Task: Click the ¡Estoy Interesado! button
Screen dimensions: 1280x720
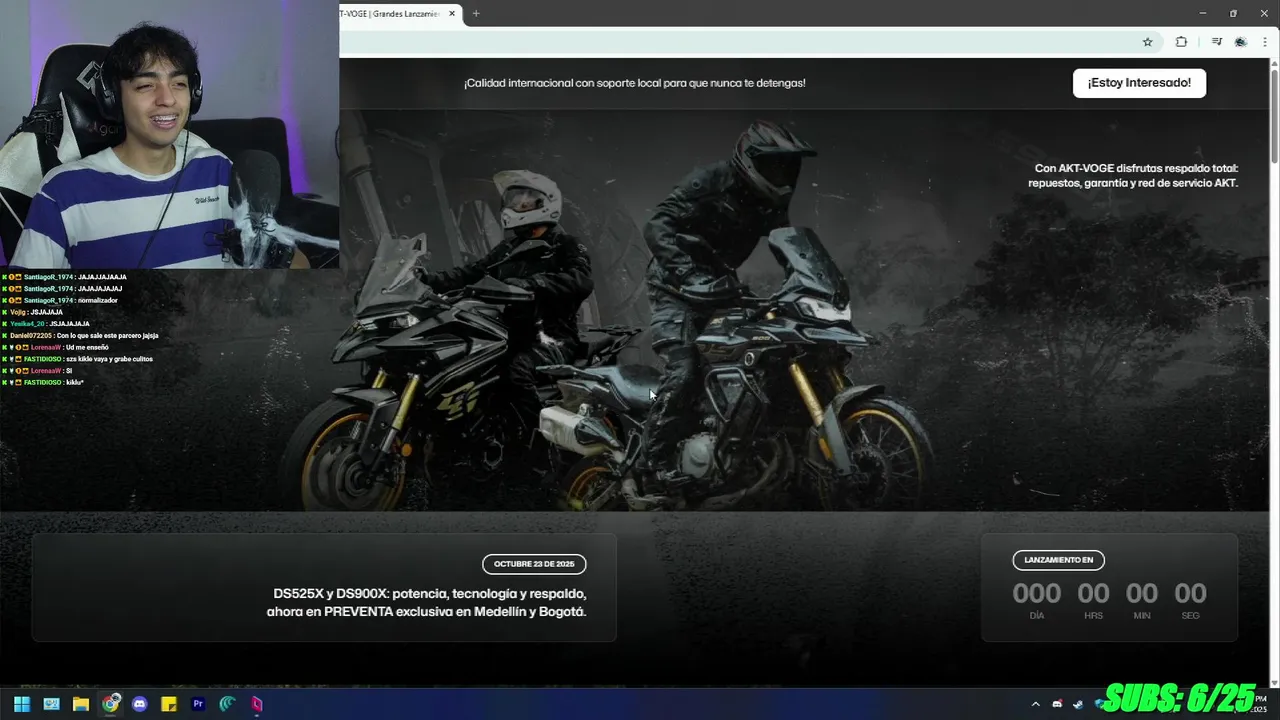Action: pyautogui.click(x=1139, y=83)
